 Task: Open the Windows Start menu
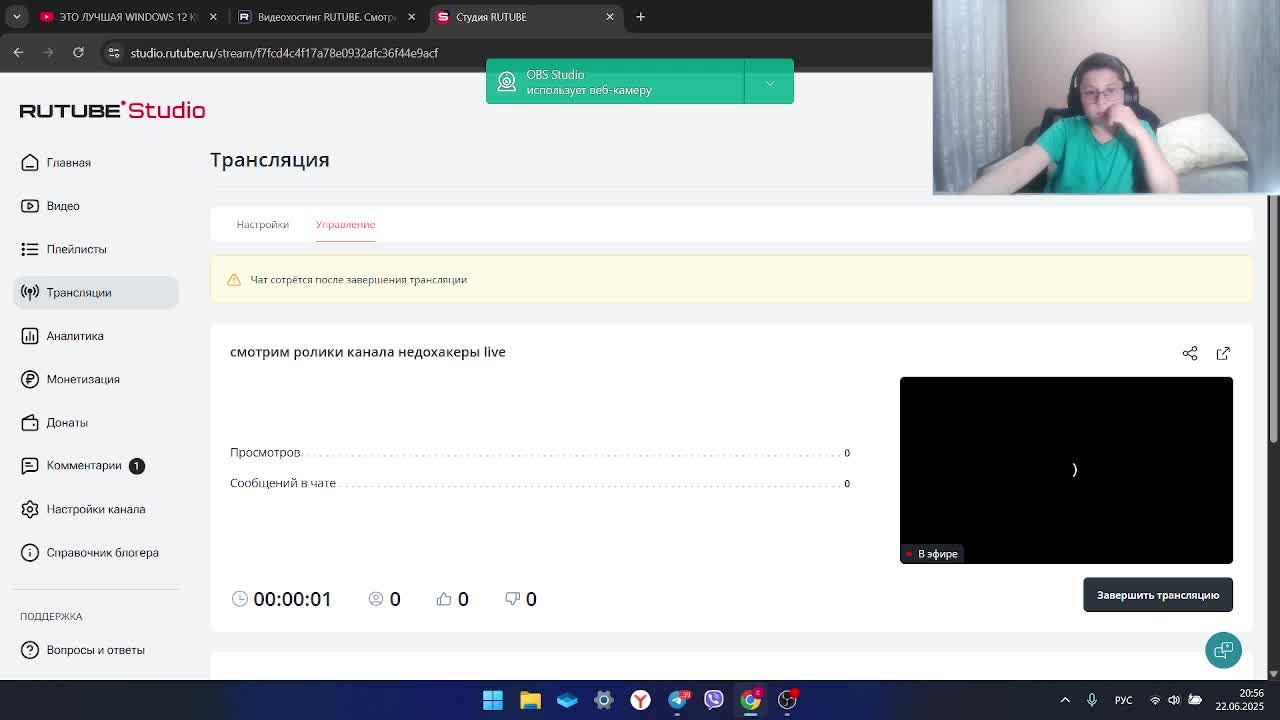493,700
